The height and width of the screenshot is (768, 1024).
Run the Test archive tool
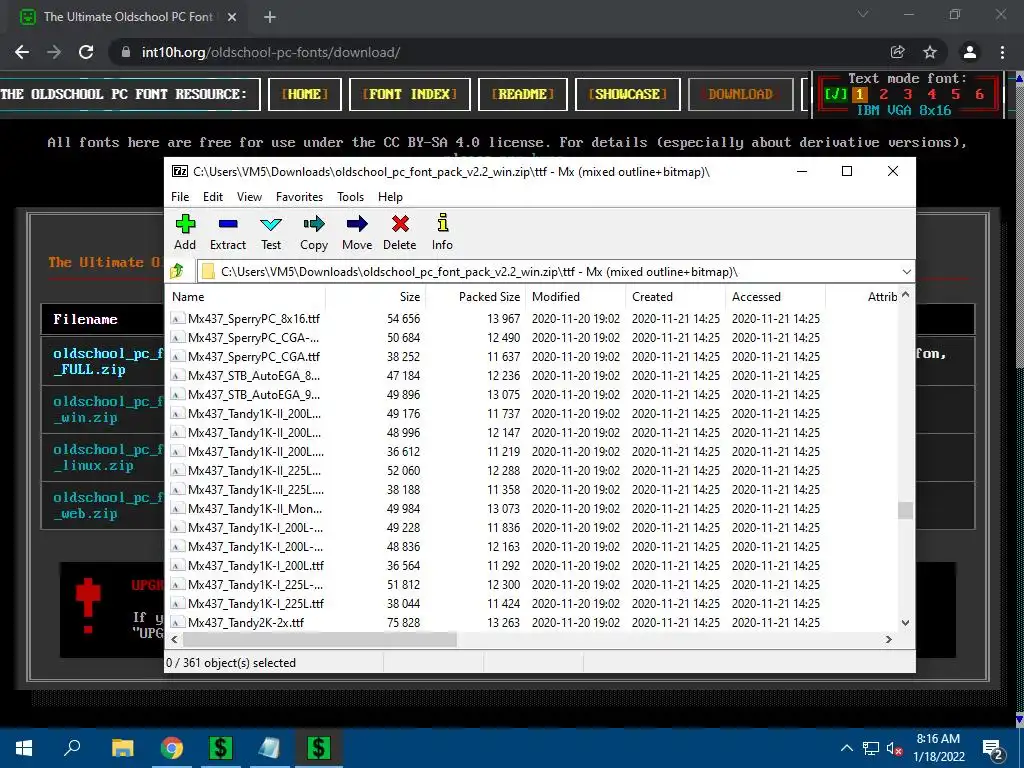[271, 232]
